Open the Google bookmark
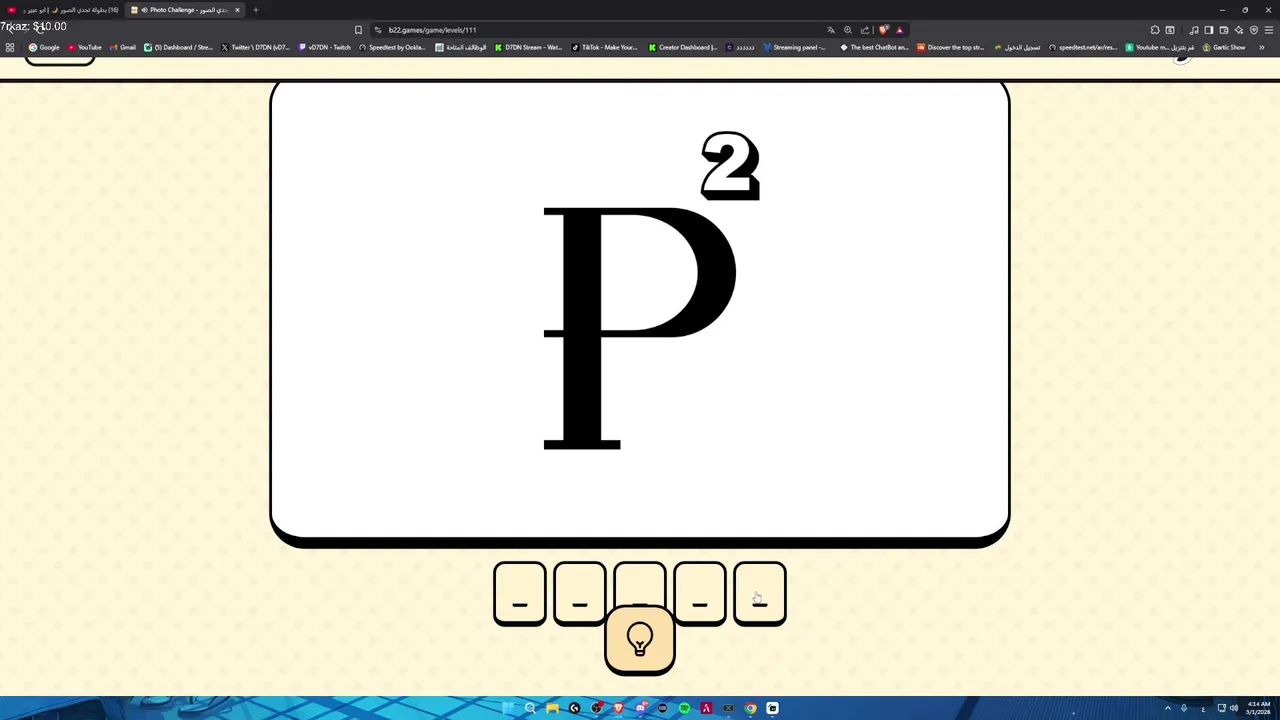This screenshot has width=1280, height=720. [x=44, y=47]
